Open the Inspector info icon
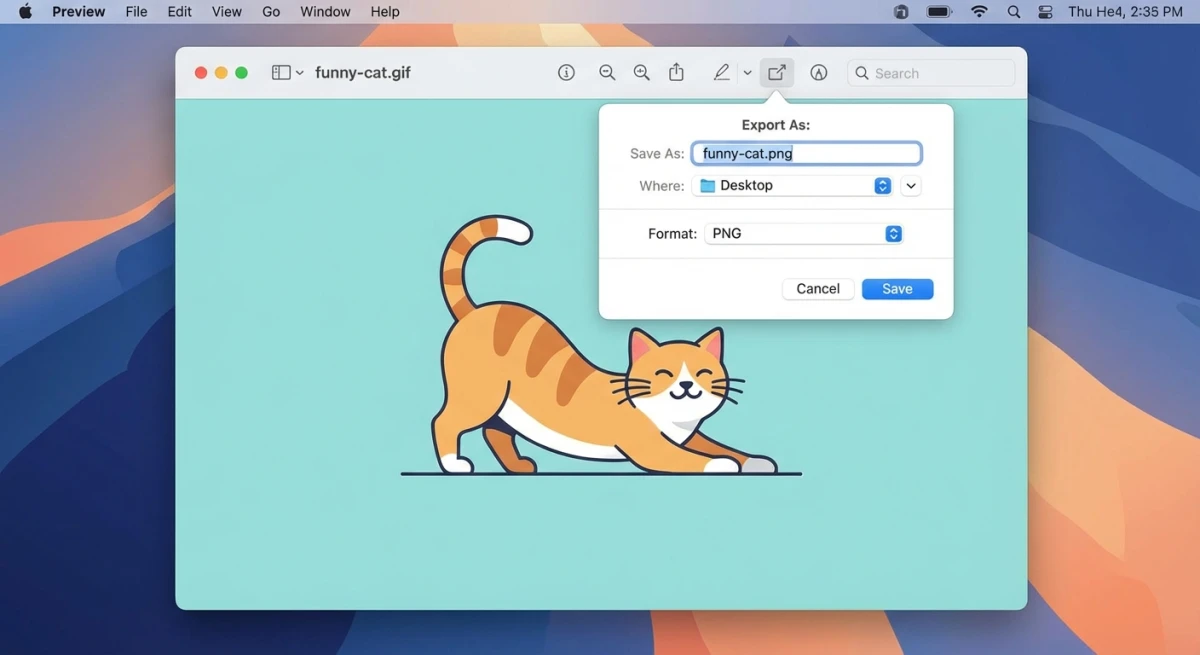Viewport: 1200px width, 655px height. coord(567,73)
